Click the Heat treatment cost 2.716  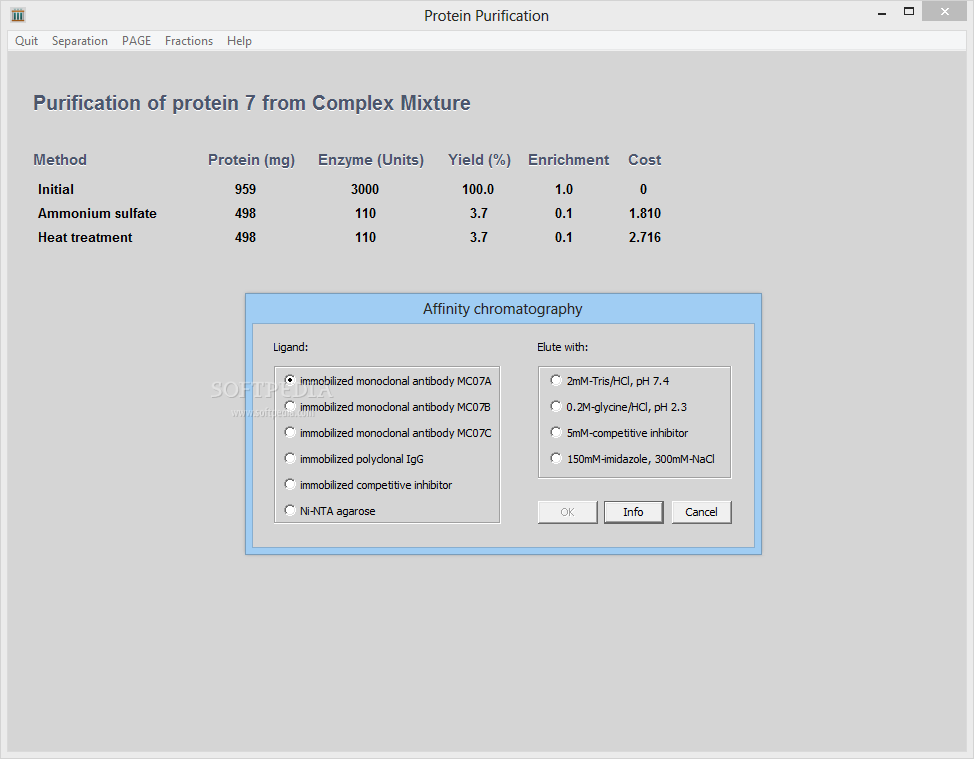(x=645, y=237)
